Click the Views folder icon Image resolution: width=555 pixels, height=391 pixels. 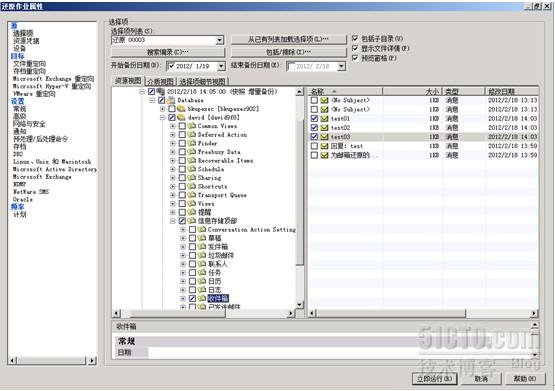tap(191, 203)
